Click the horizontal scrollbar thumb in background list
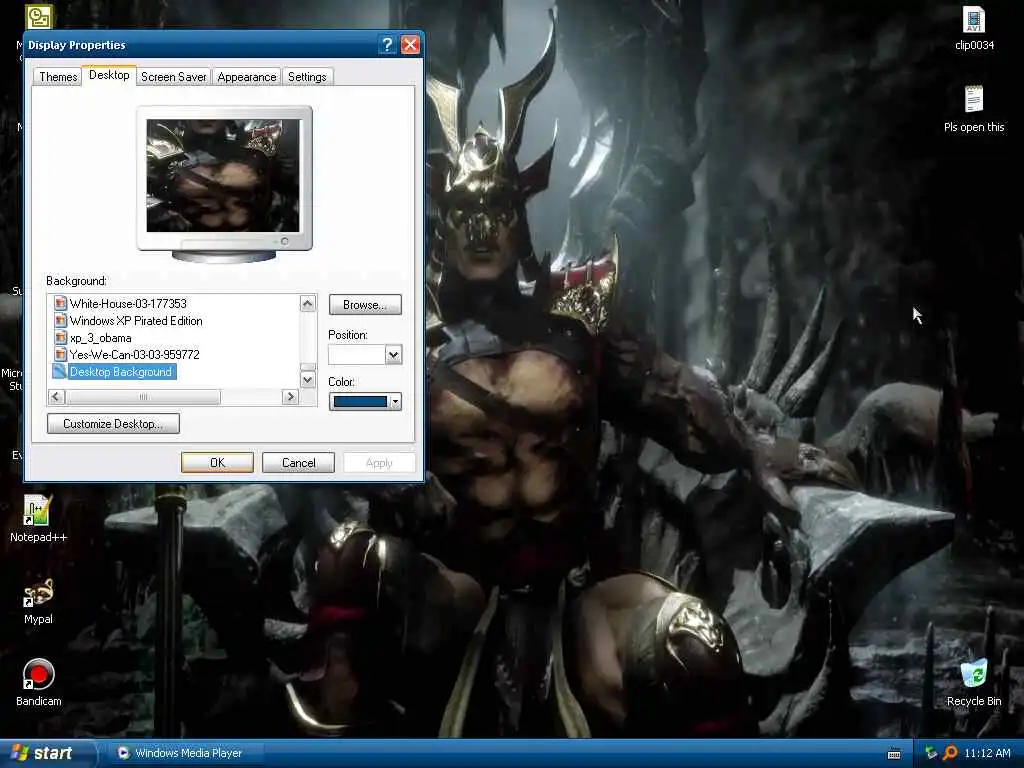 point(143,396)
